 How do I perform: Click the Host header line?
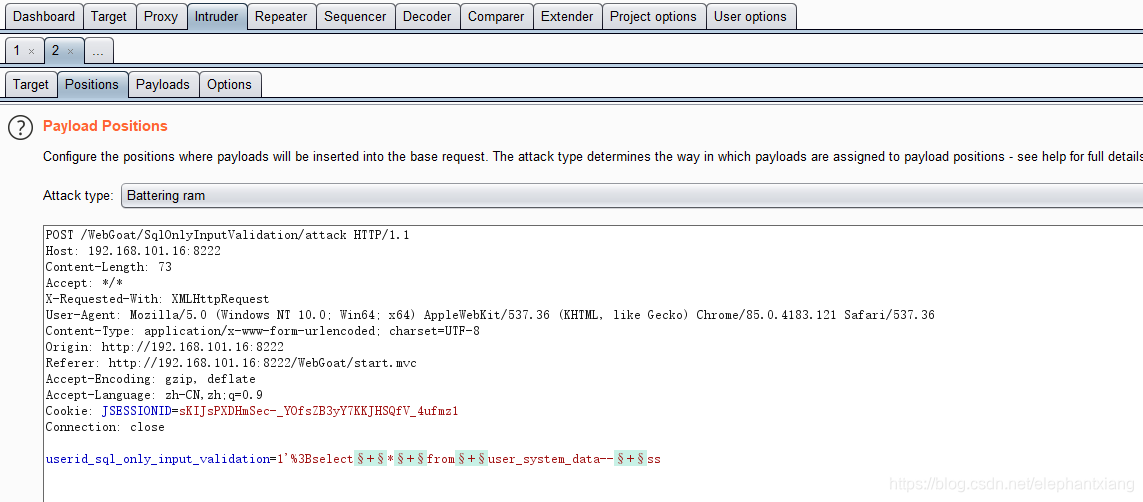click(133, 251)
